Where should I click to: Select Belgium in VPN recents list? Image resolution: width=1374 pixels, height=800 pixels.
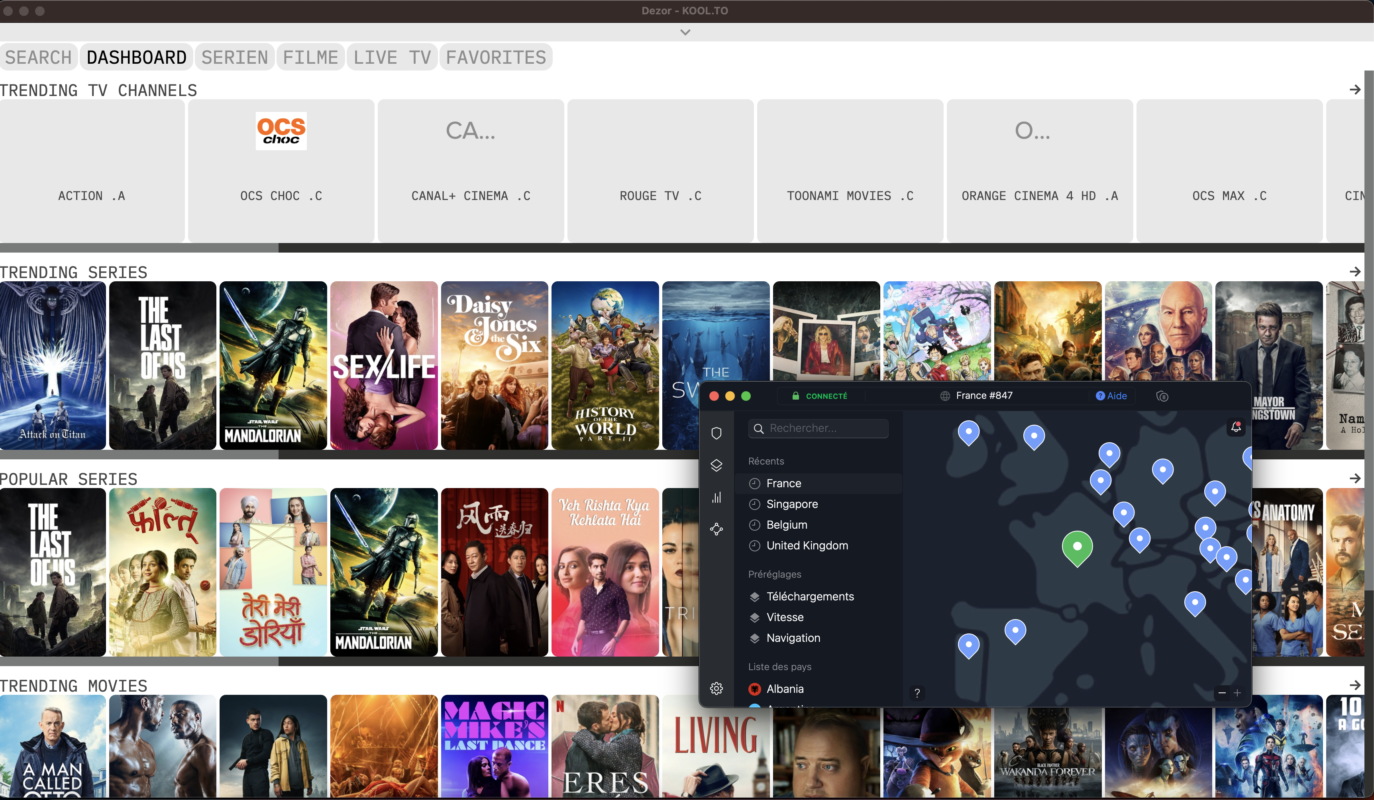coord(818,525)
